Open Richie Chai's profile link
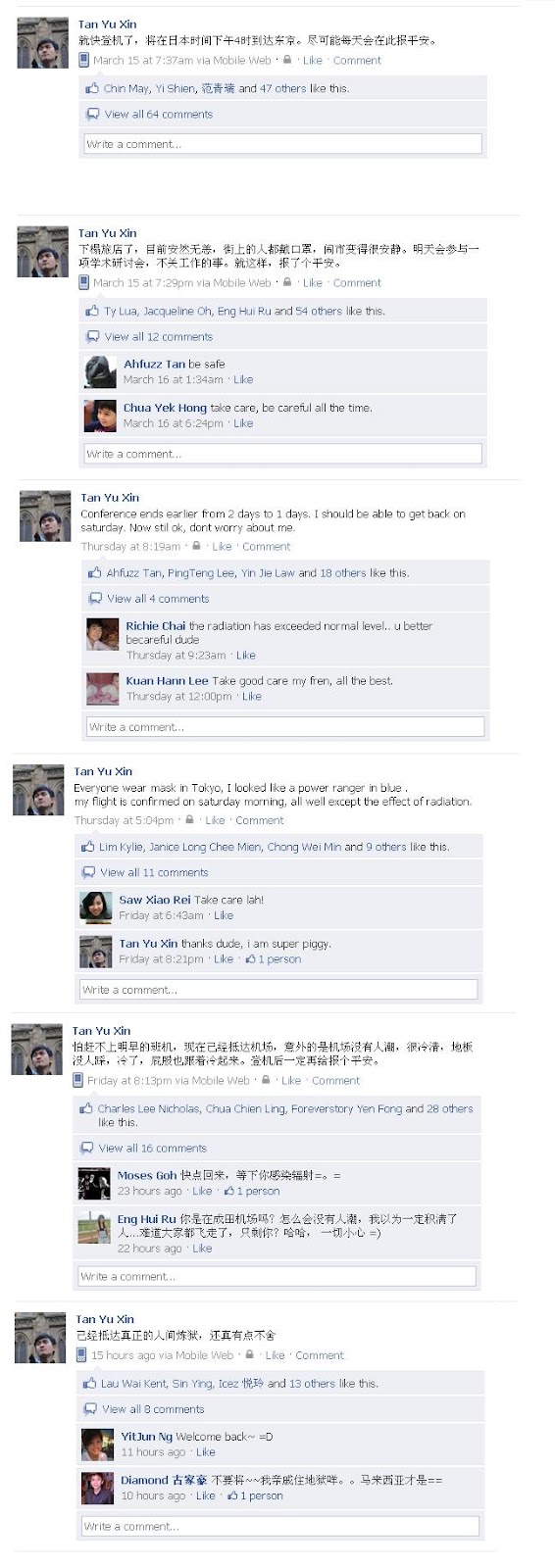Image resolution: width=555 pixels, height=1568 pixels. click(155, 625)
